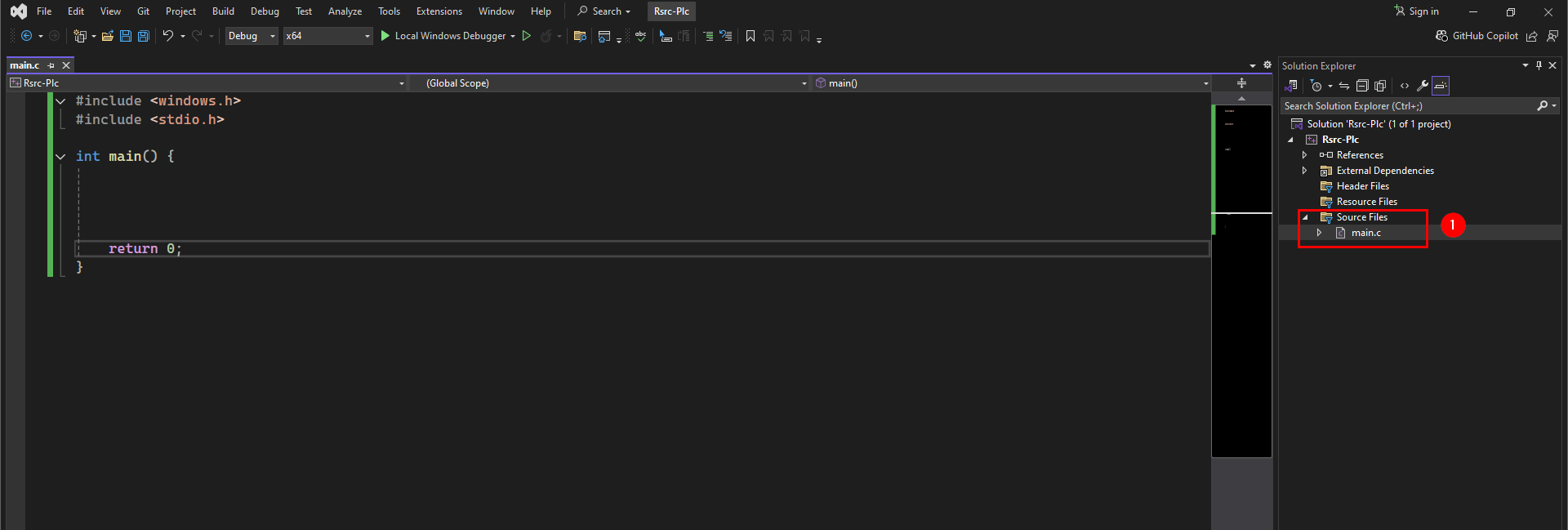Collapse the Source Files folder

click(x=1305, y=217)
